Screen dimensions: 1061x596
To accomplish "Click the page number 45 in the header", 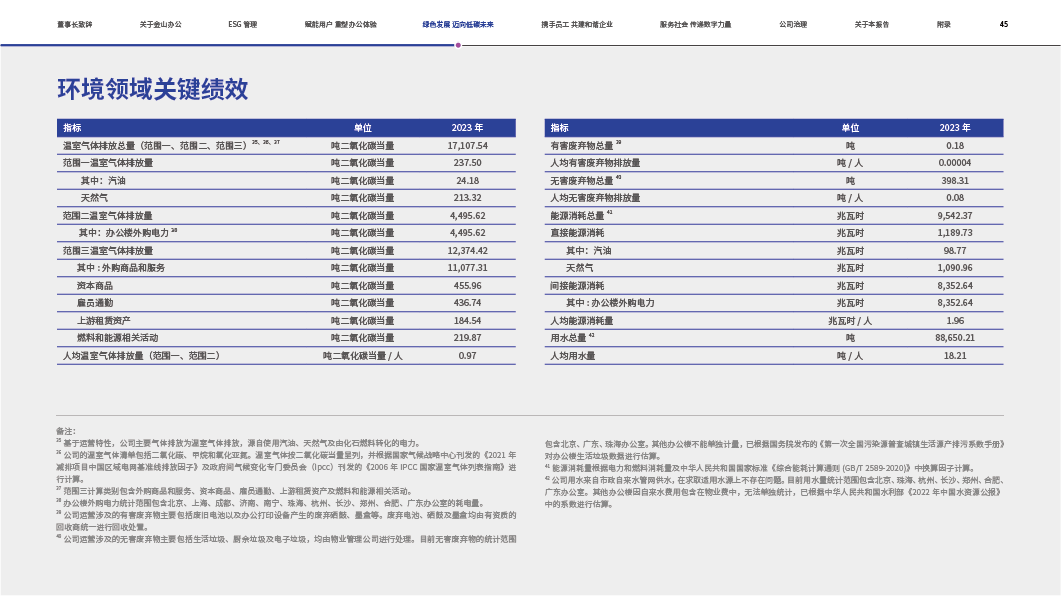I will pos(1003,23).
